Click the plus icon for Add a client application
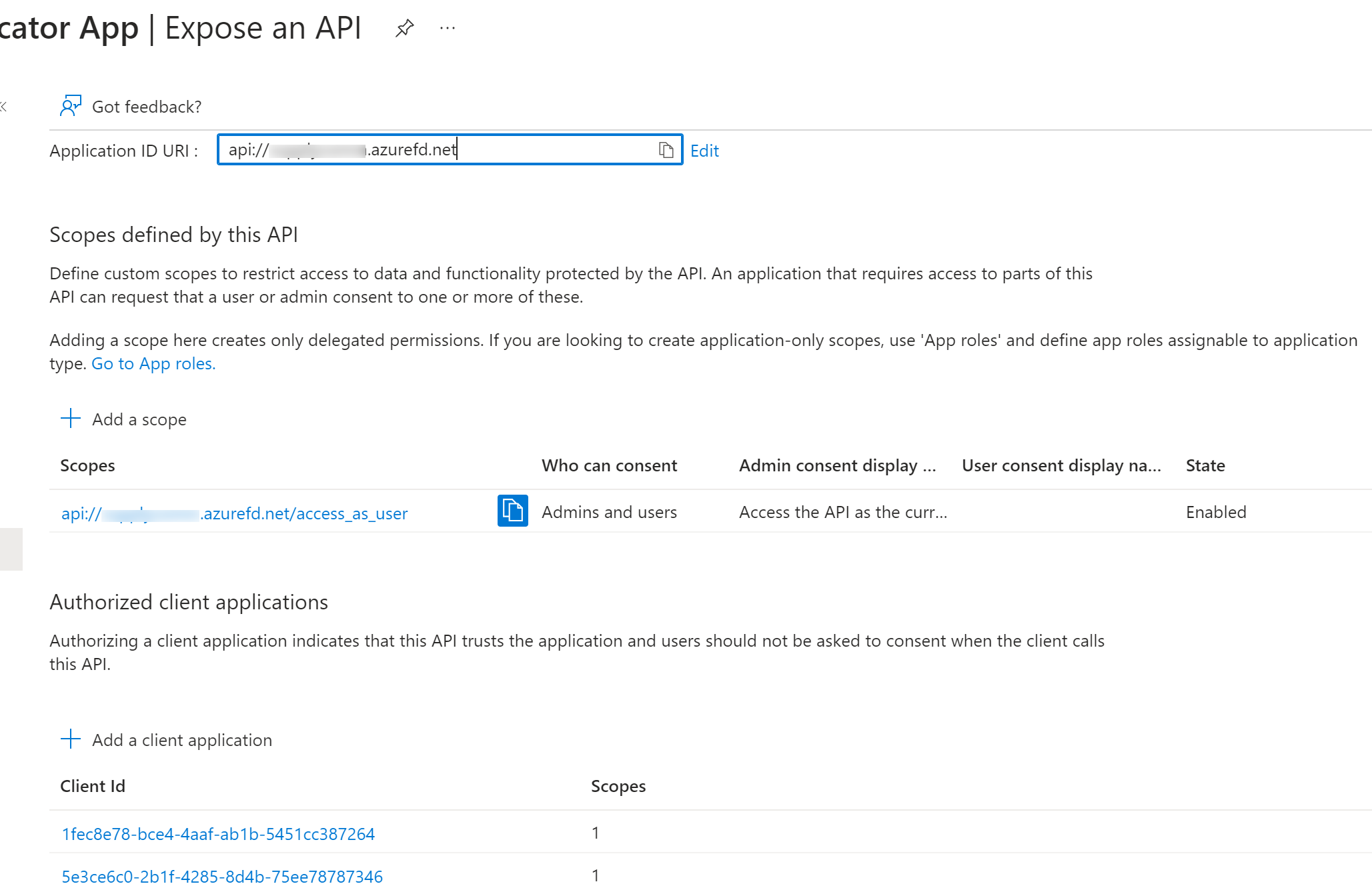The width and height of the screenshot is (1372, 890). click(71, 739)
